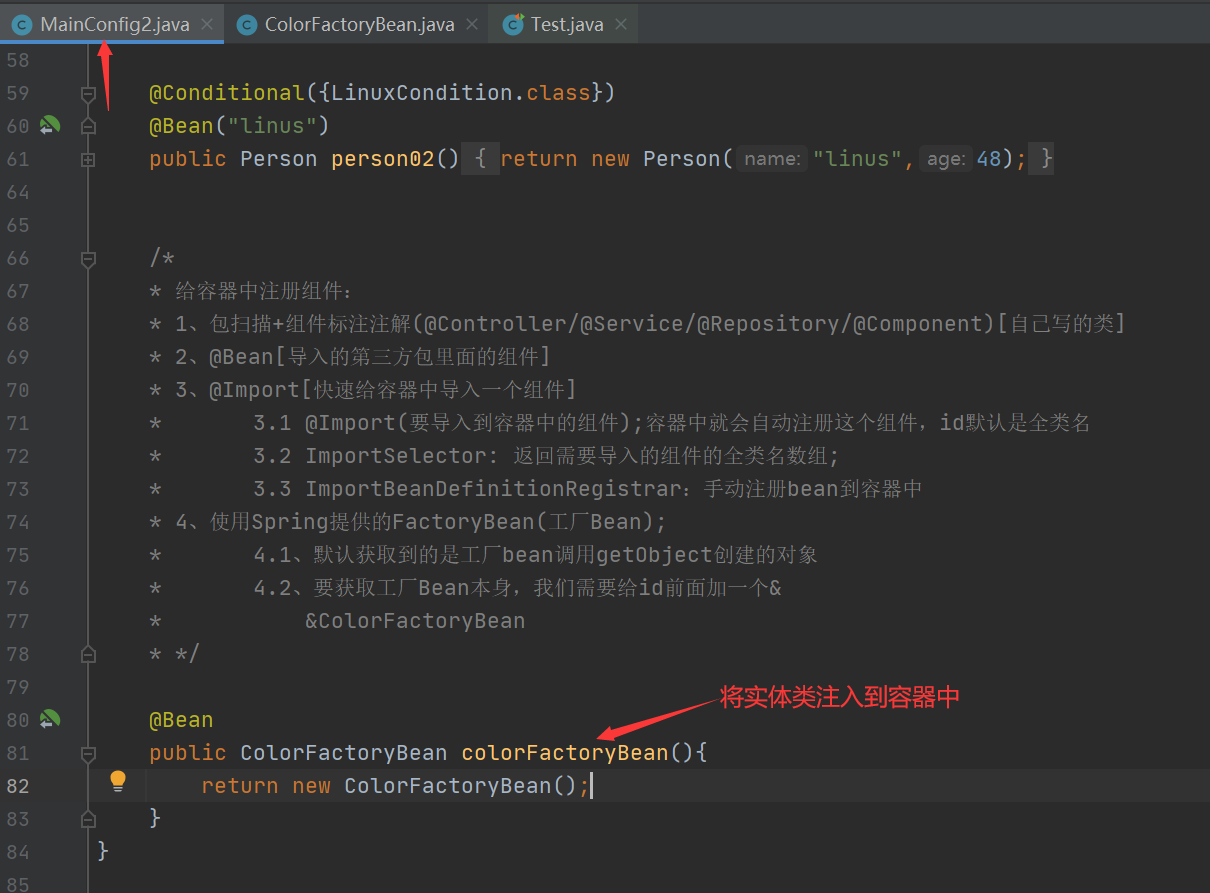Click the return keyword on line 82
The image size is (1210, 893).
click(240, 785)
